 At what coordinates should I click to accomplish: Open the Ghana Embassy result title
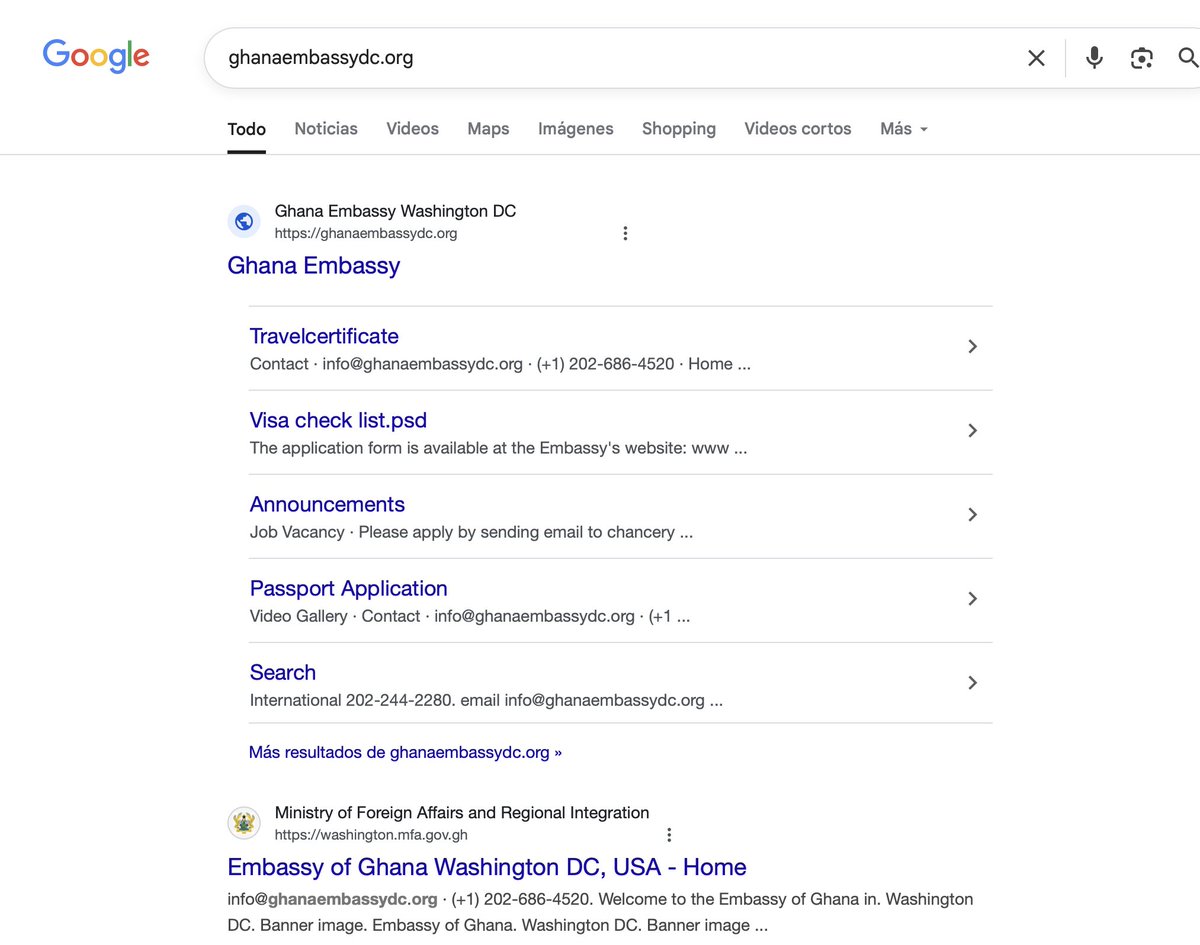pyautogui.click(x=314, y=266)
